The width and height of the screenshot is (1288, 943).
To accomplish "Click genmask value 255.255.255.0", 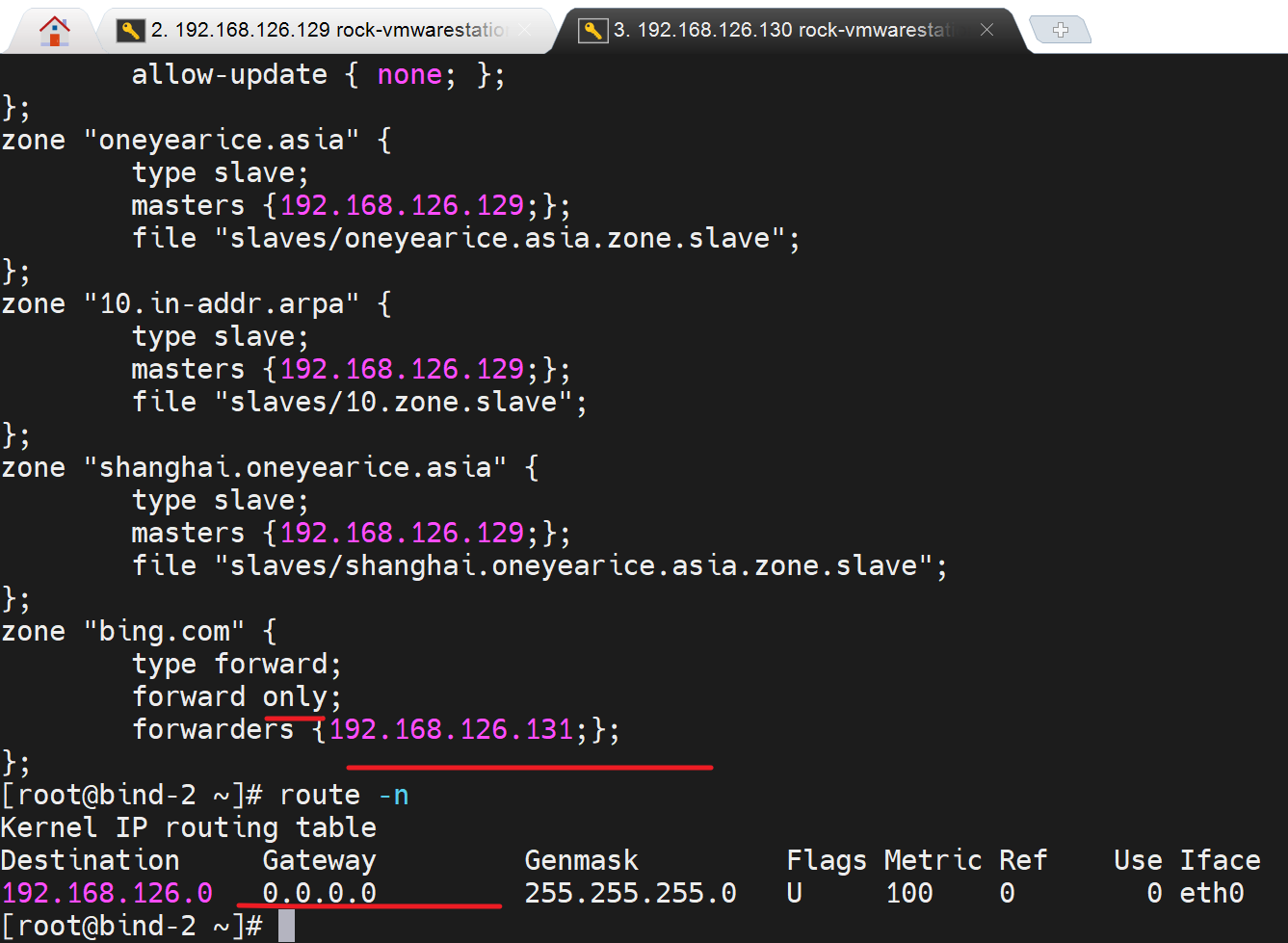I will (x=631, y=894).
